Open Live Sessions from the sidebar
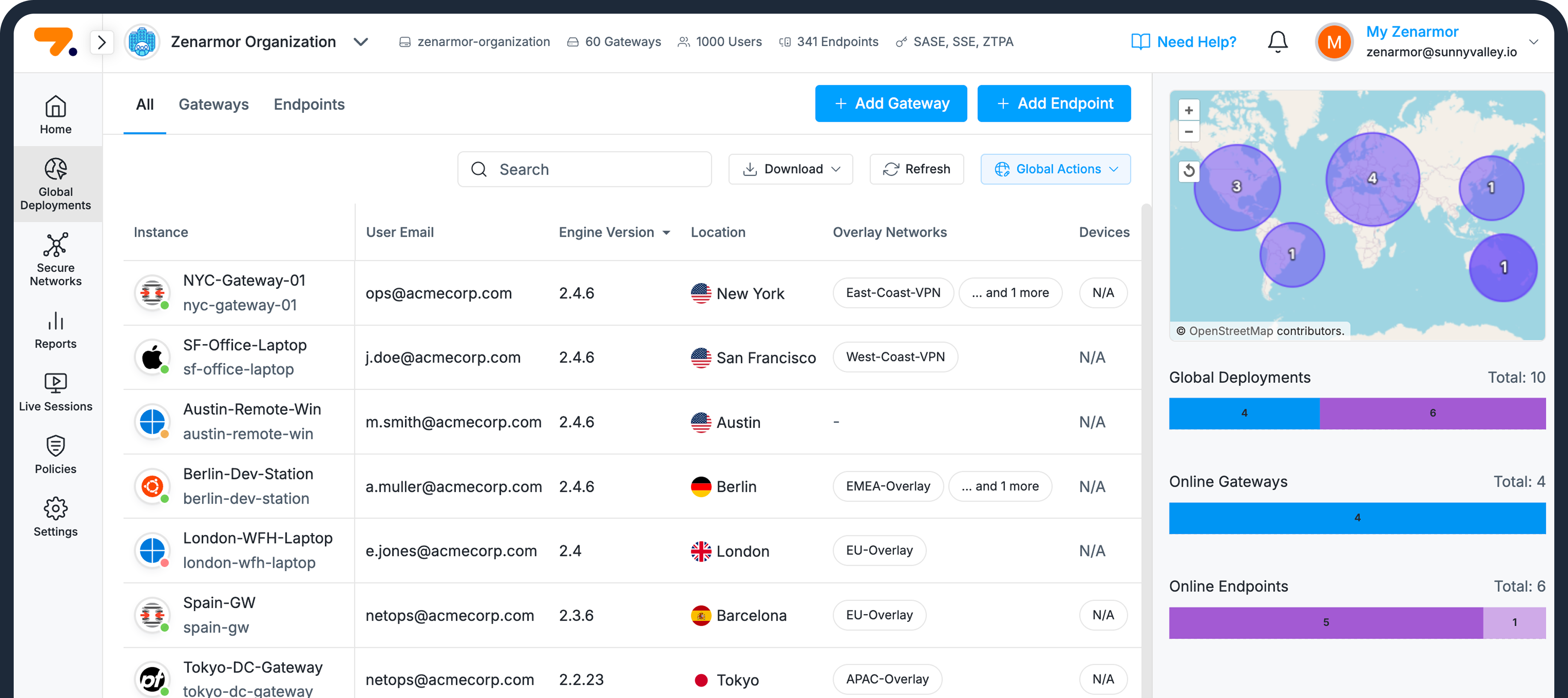The width and height of the screenshot is (1568, 698). pos(55,393)
